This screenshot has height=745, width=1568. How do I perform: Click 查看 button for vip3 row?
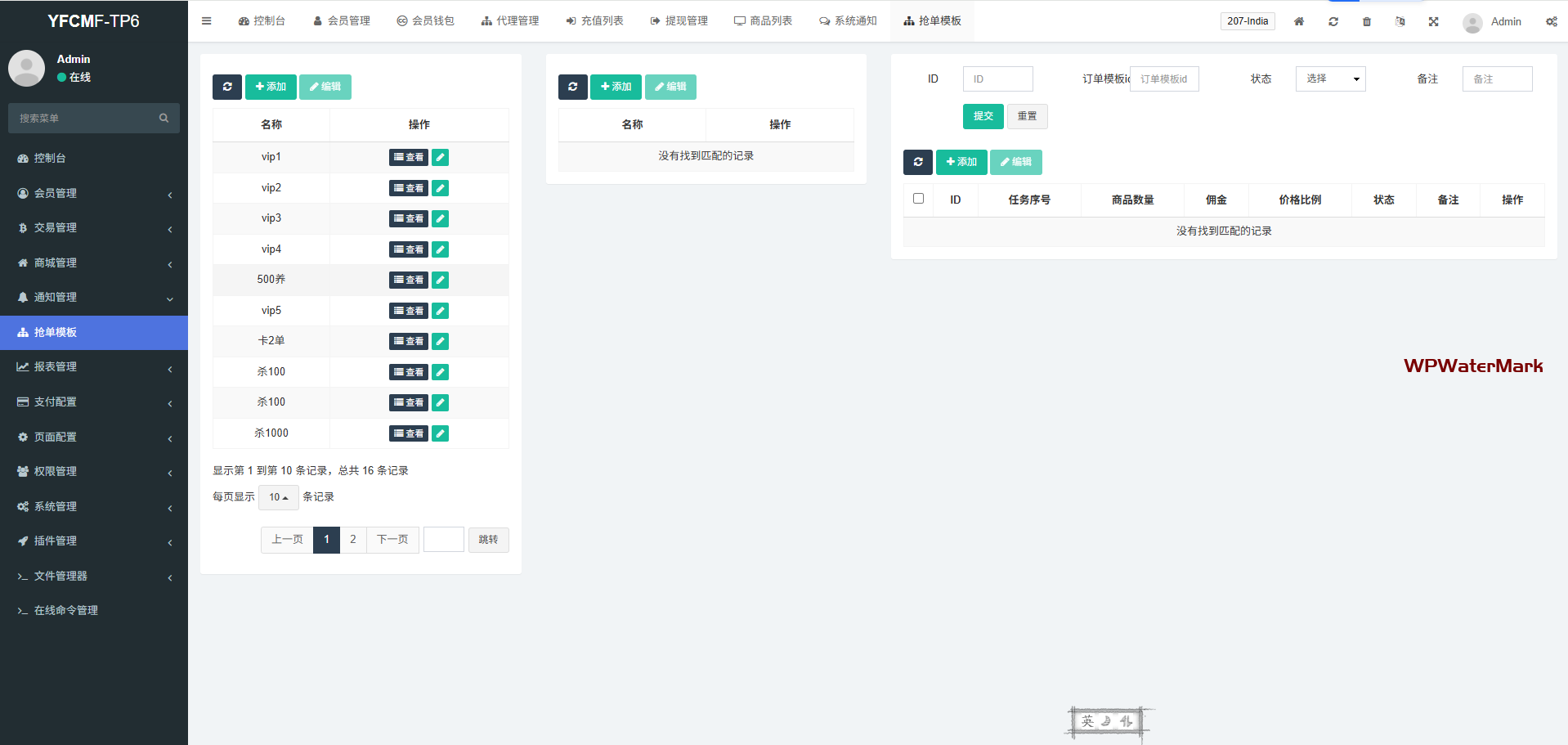[409, 218]
